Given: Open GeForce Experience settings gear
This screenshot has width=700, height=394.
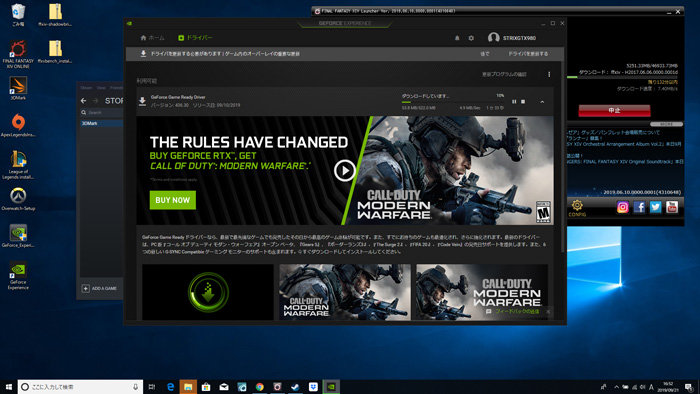Looking at the screenshot, I should coord(471,38).
